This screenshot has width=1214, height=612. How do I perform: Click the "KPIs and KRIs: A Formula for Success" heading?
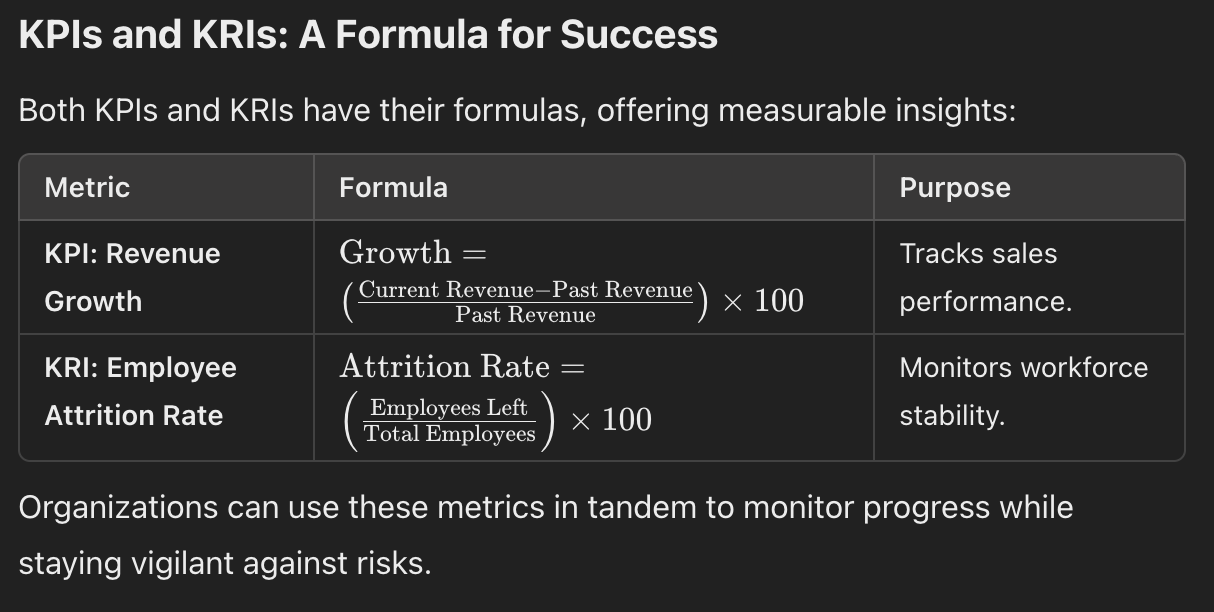368,35
